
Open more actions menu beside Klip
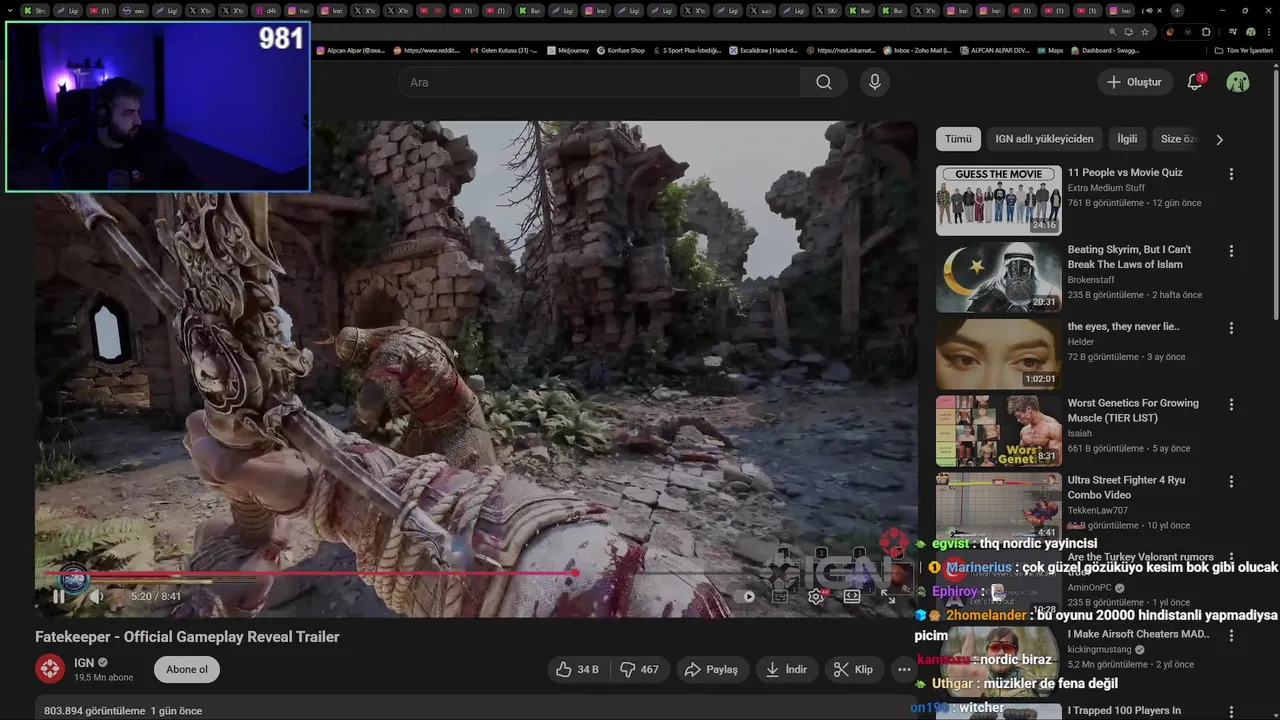[904, 669]
